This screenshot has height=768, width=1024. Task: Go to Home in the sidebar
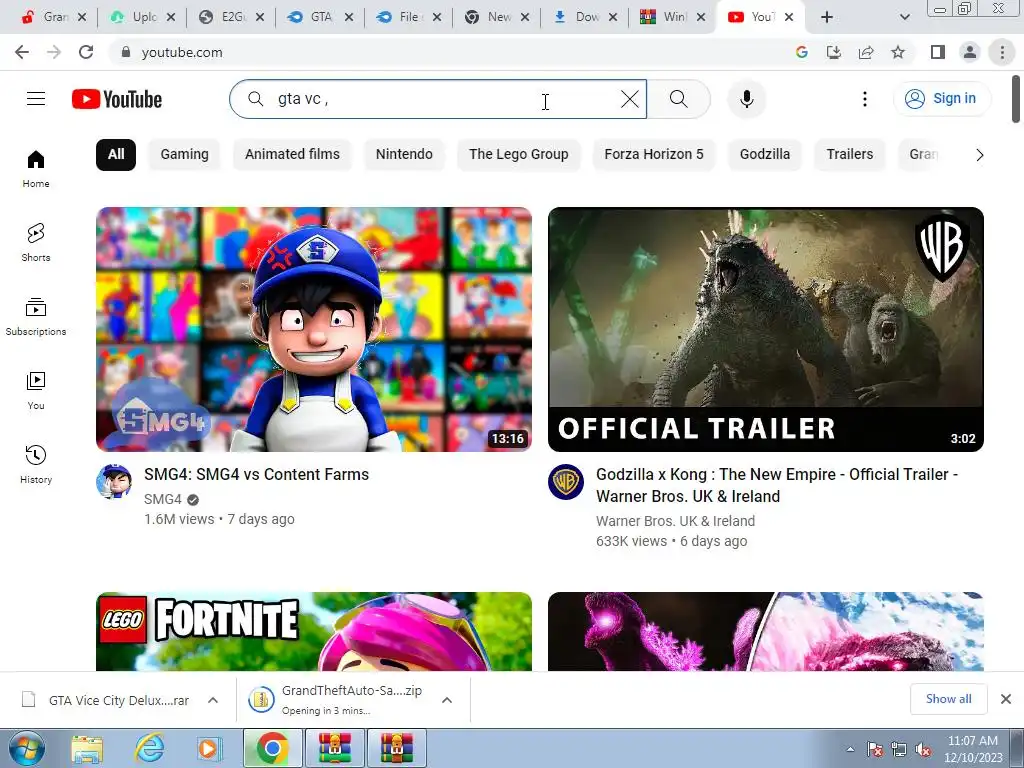[x=36, y=169]
